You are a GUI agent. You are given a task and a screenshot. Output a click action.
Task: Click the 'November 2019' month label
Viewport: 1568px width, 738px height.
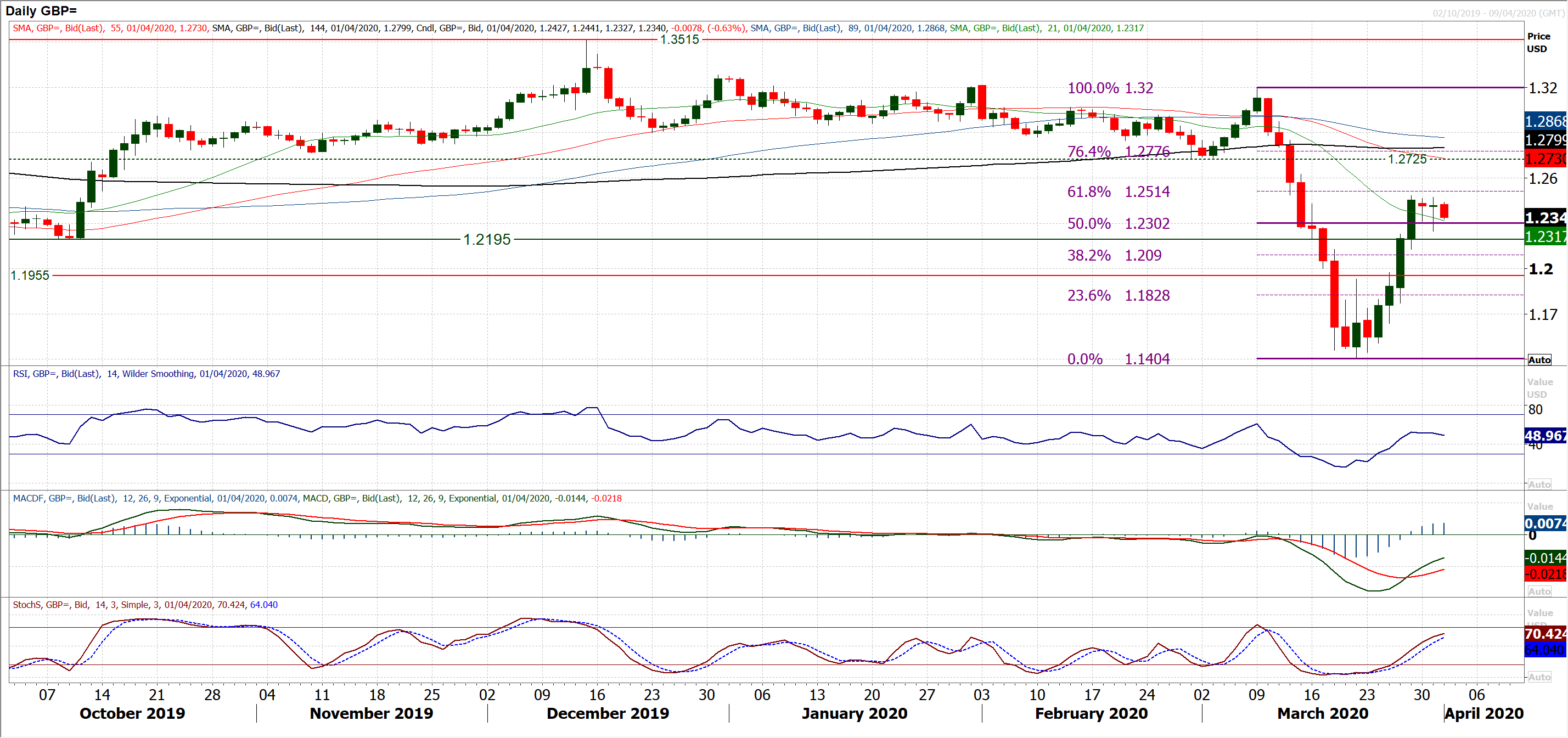click(372, 713)
